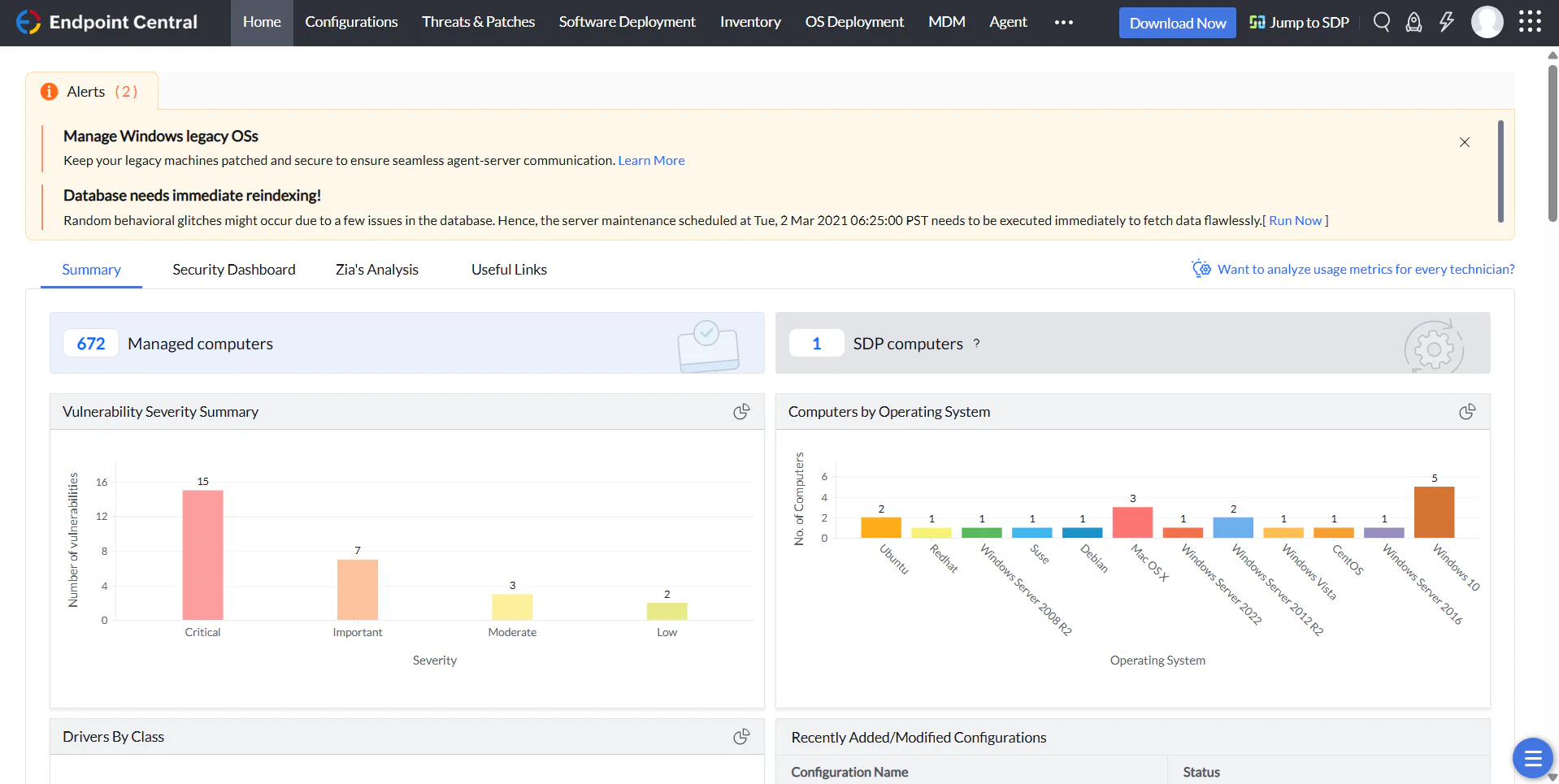Image resolution: width=1559 pixels, height=784 pixels.
Task: Click the 'Managed computers' label
Action: pos(200,344)
